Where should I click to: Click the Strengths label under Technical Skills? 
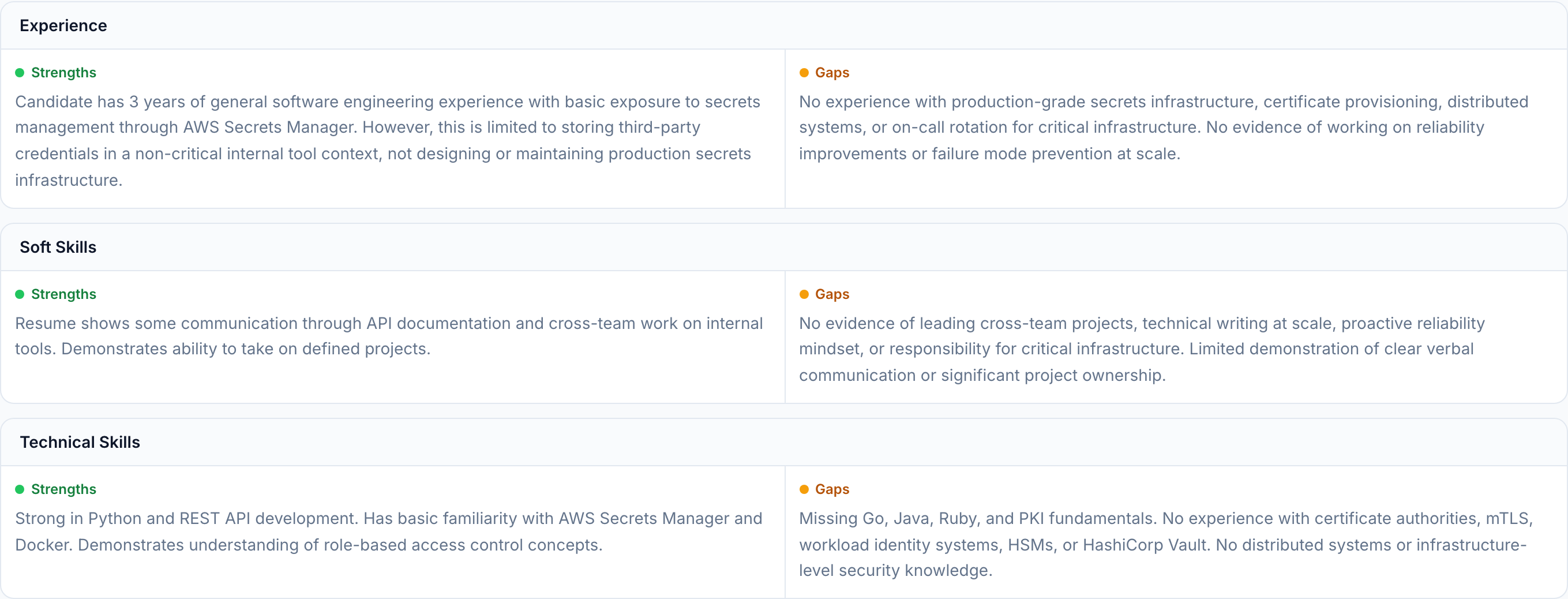63,489
